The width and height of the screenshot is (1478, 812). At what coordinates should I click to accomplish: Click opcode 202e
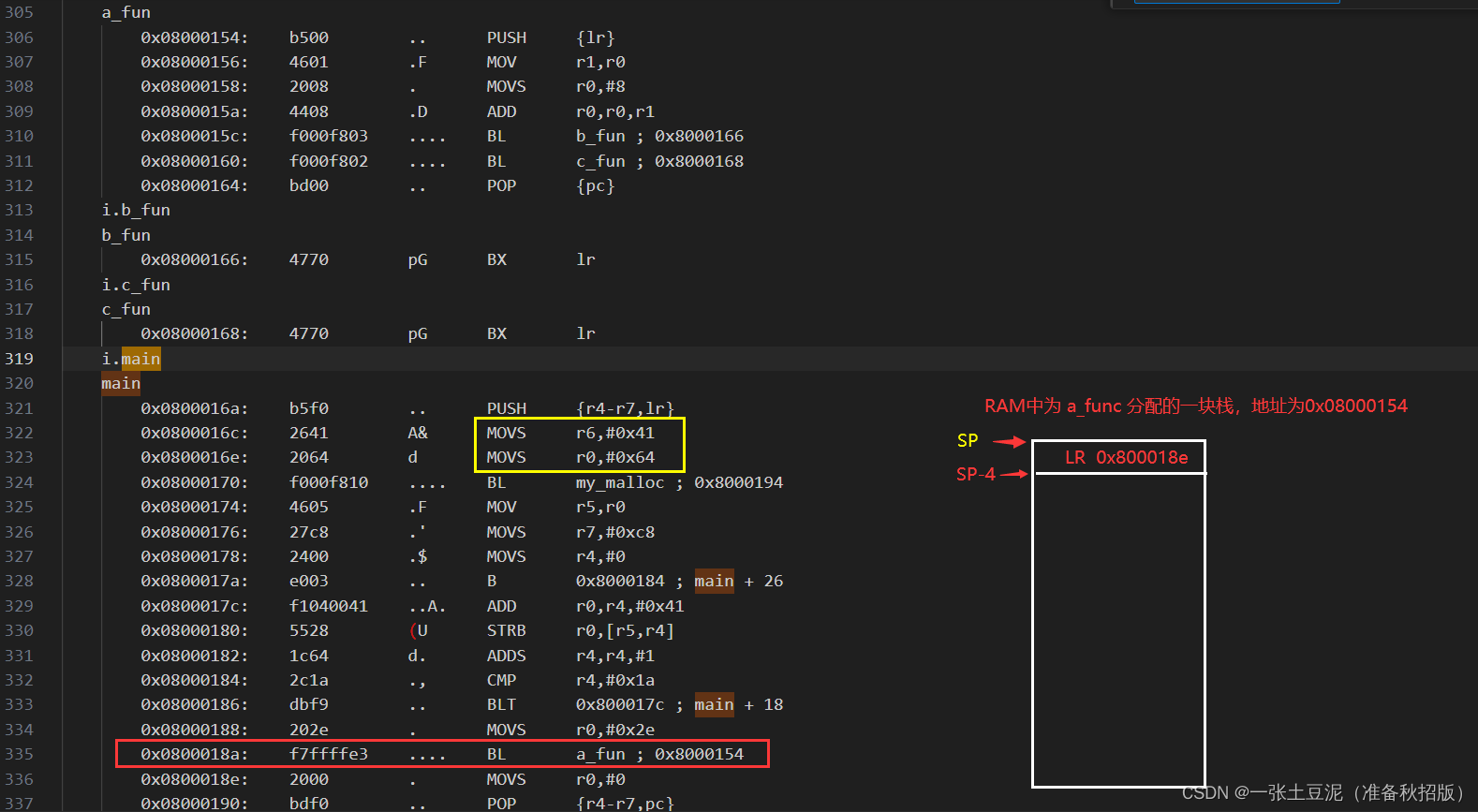pos(309,730)
